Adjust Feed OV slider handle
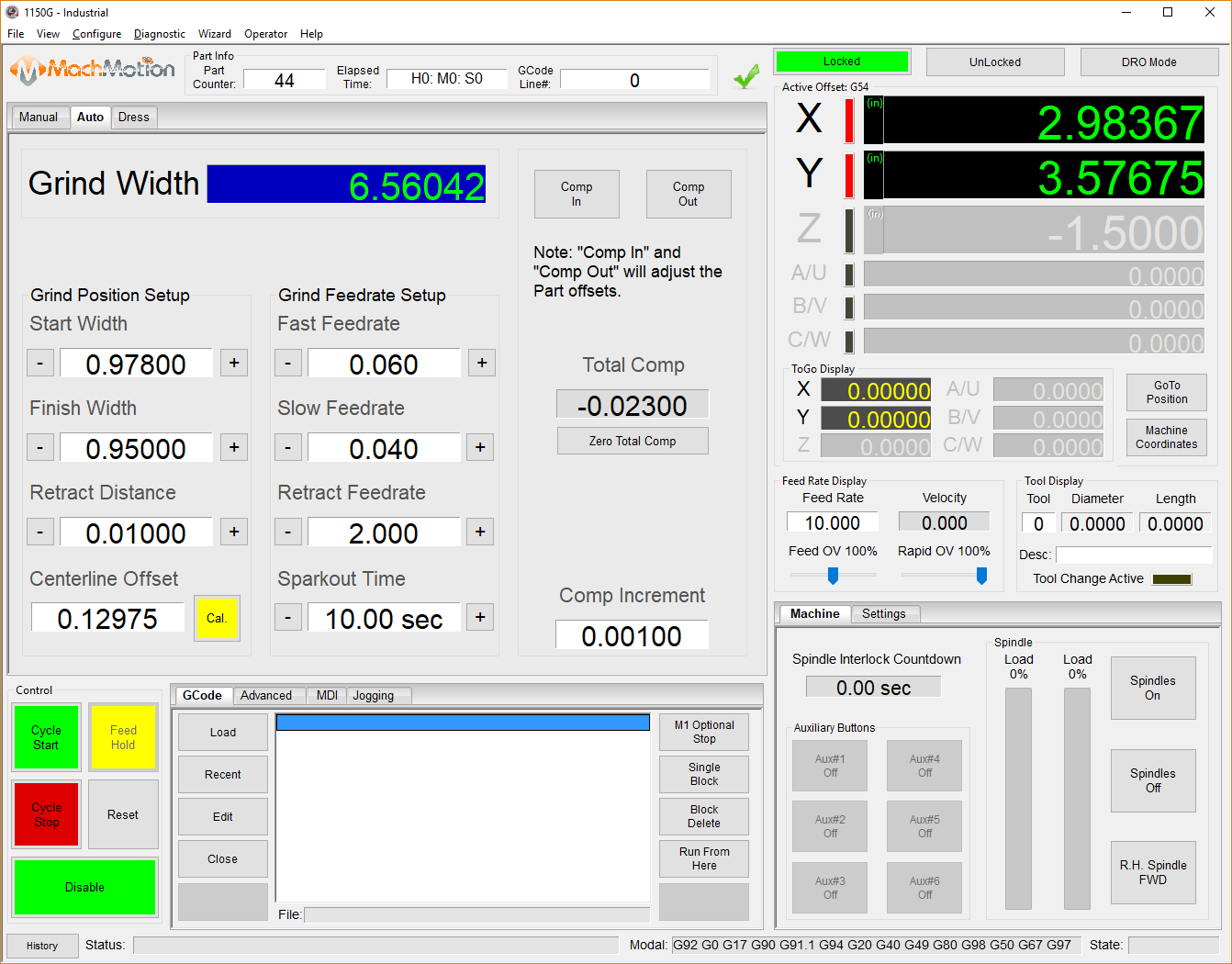 (833, 576)
